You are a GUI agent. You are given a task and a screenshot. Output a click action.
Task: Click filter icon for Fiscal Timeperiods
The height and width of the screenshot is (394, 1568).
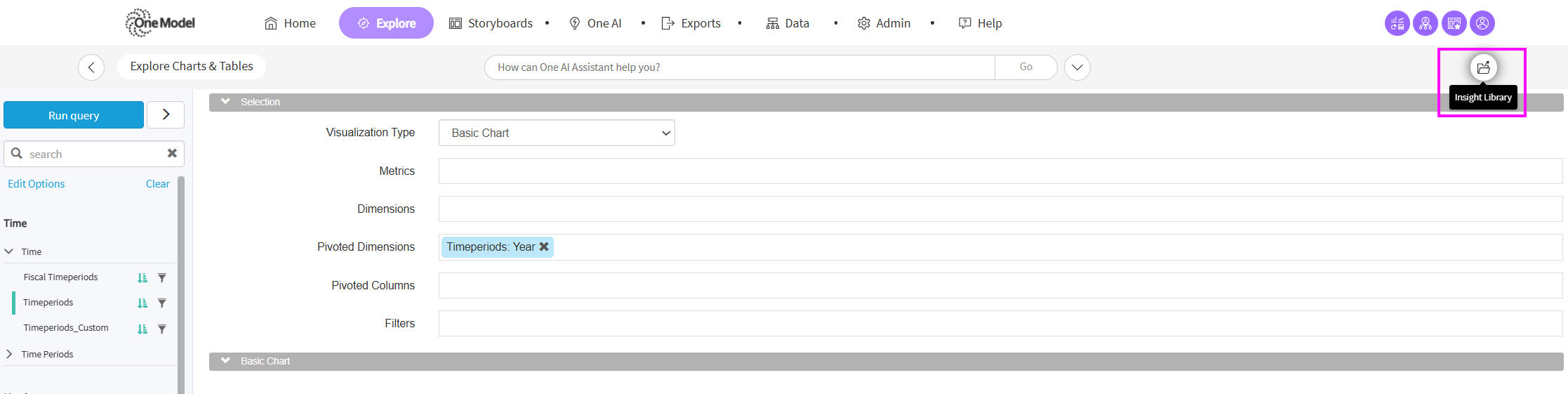click(162, 277)
